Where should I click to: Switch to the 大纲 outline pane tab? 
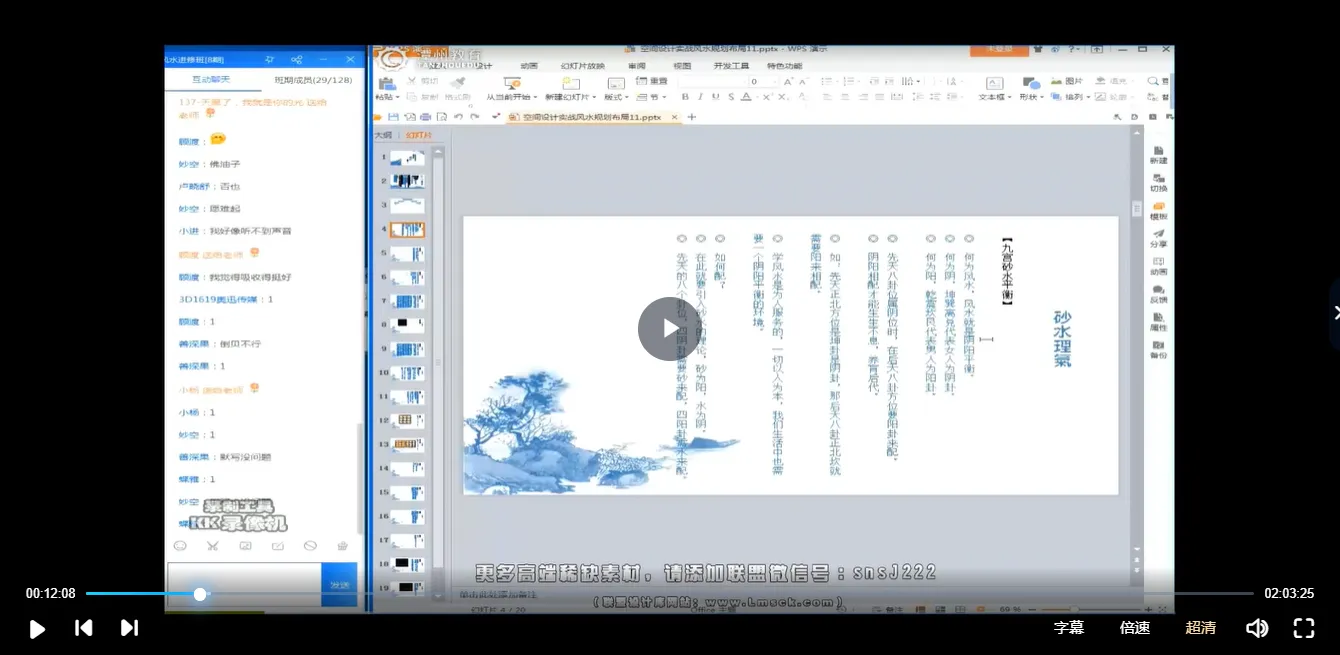tap(384, 135)
